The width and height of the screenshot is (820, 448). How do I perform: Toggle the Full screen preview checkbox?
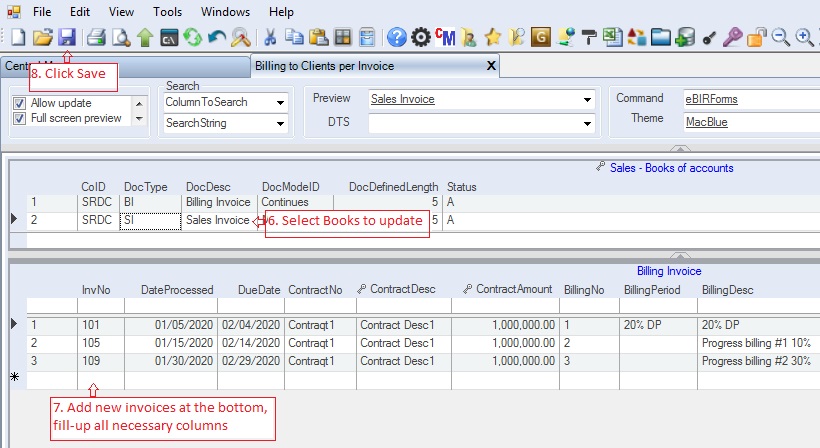tap(19, 118)
